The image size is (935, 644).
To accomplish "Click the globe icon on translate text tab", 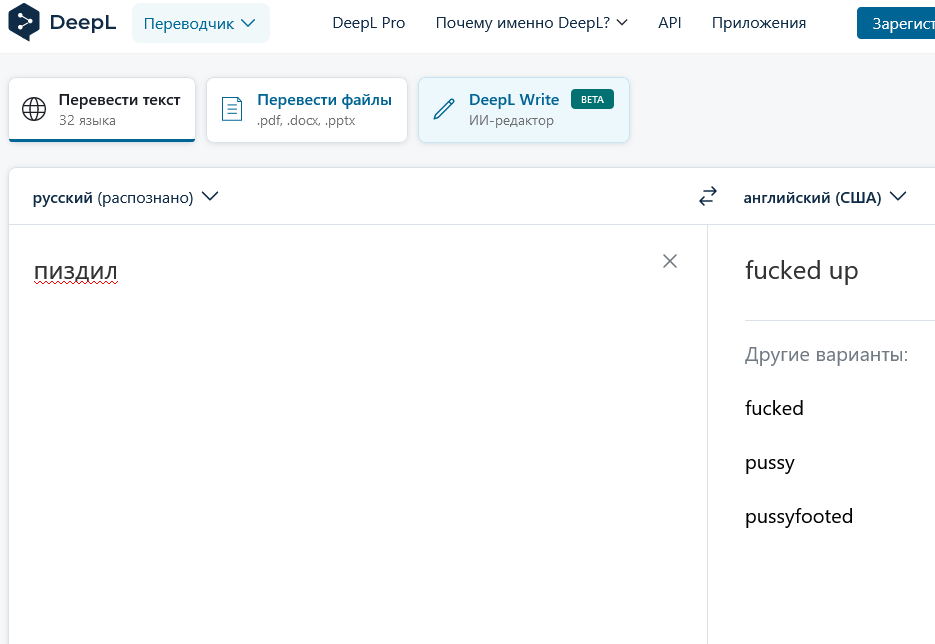I will click(34, 109).
